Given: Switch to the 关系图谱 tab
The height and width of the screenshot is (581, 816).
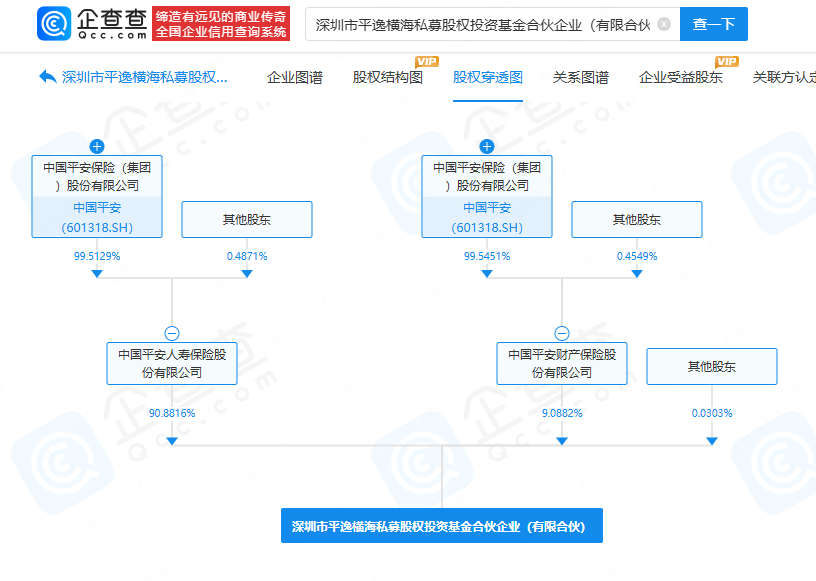Looking at the screenshot, I should (x=581, y=78).
